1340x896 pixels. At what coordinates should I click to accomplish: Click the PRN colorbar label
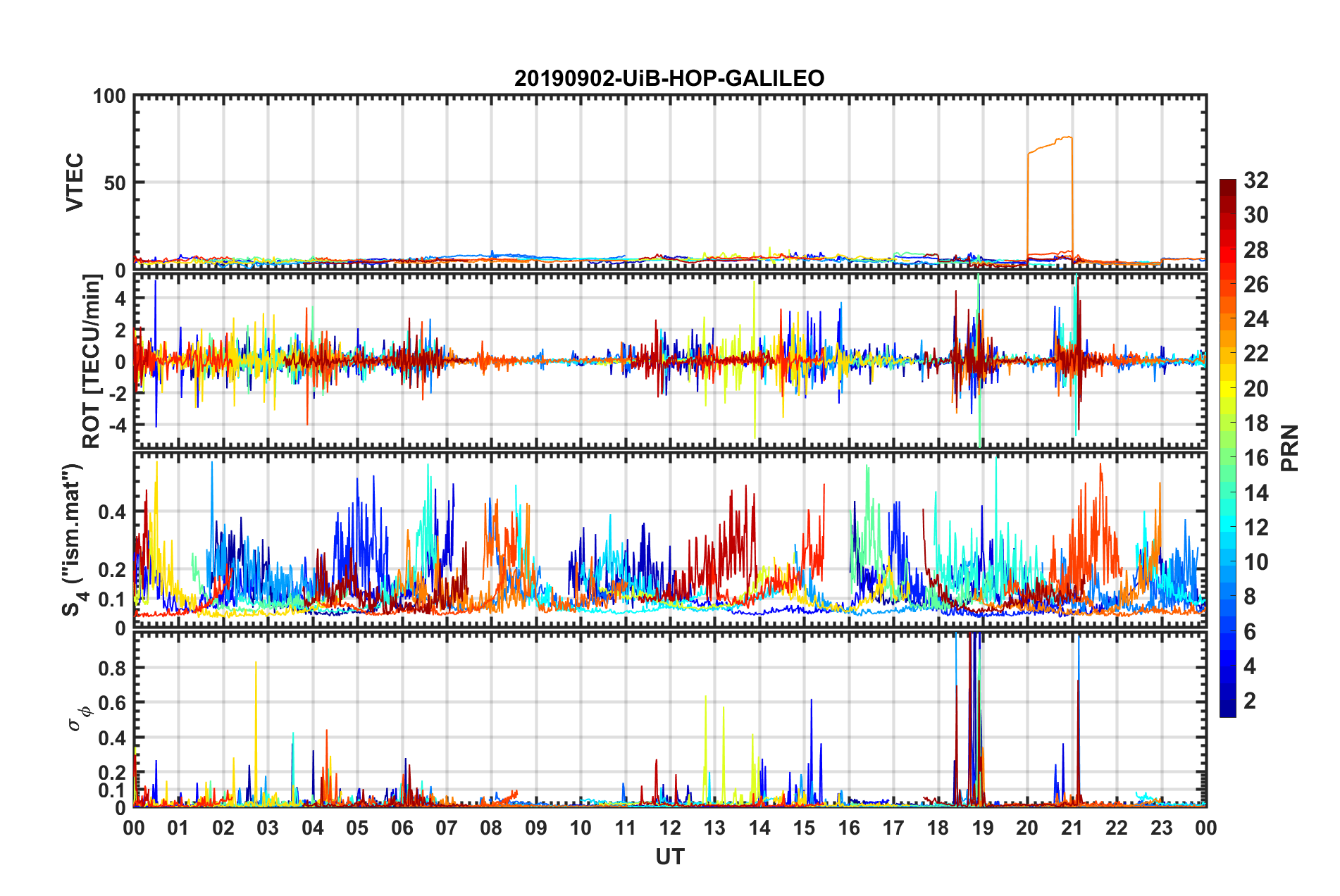1289,448
